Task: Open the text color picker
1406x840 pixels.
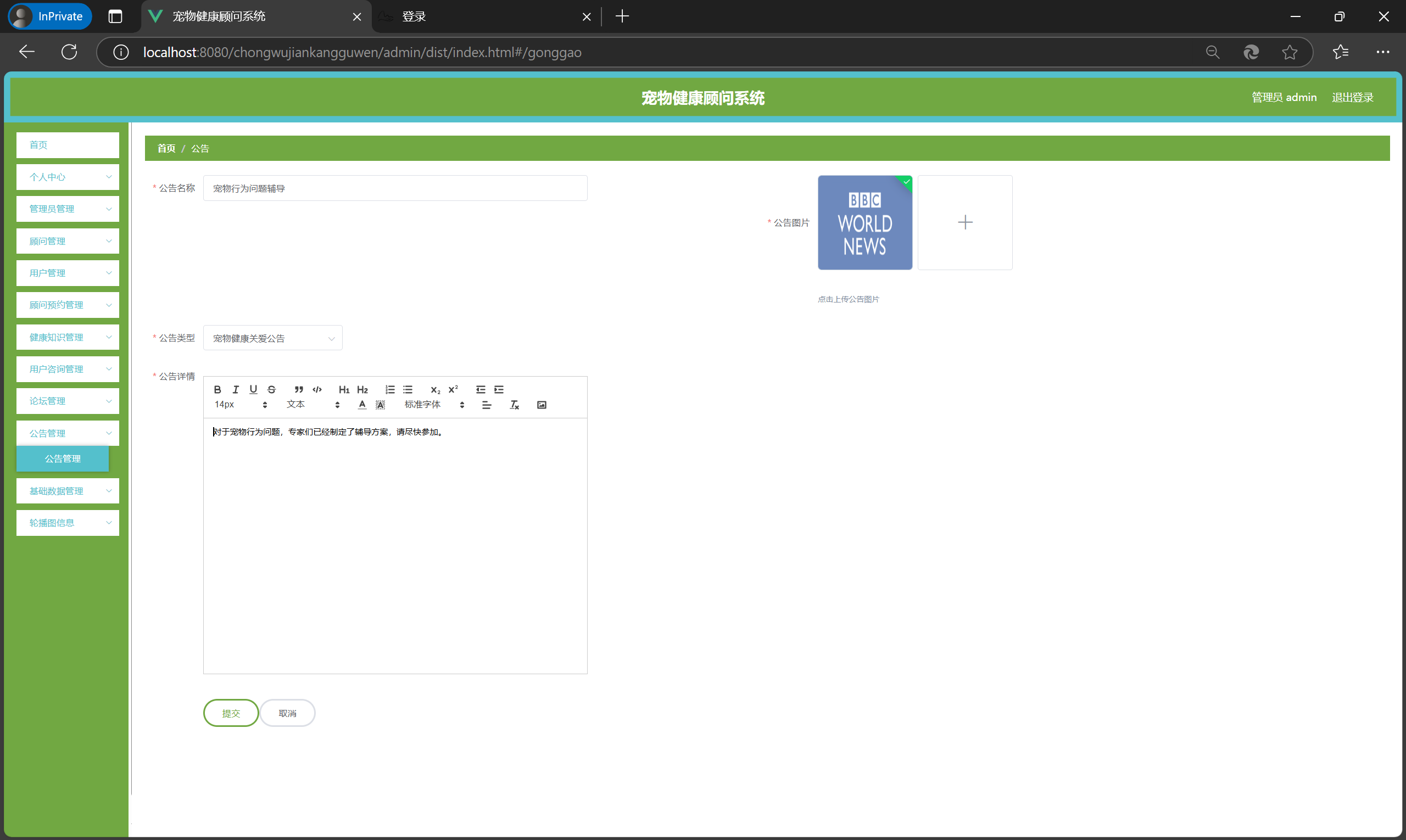Action: (x=362, y=405)
